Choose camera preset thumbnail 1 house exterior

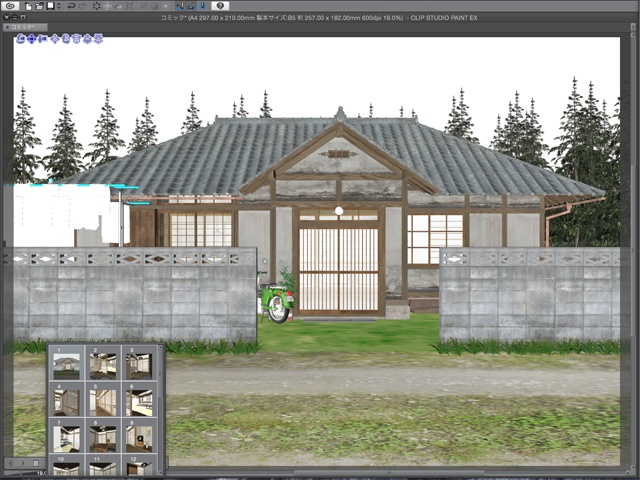tap(67, 363)
